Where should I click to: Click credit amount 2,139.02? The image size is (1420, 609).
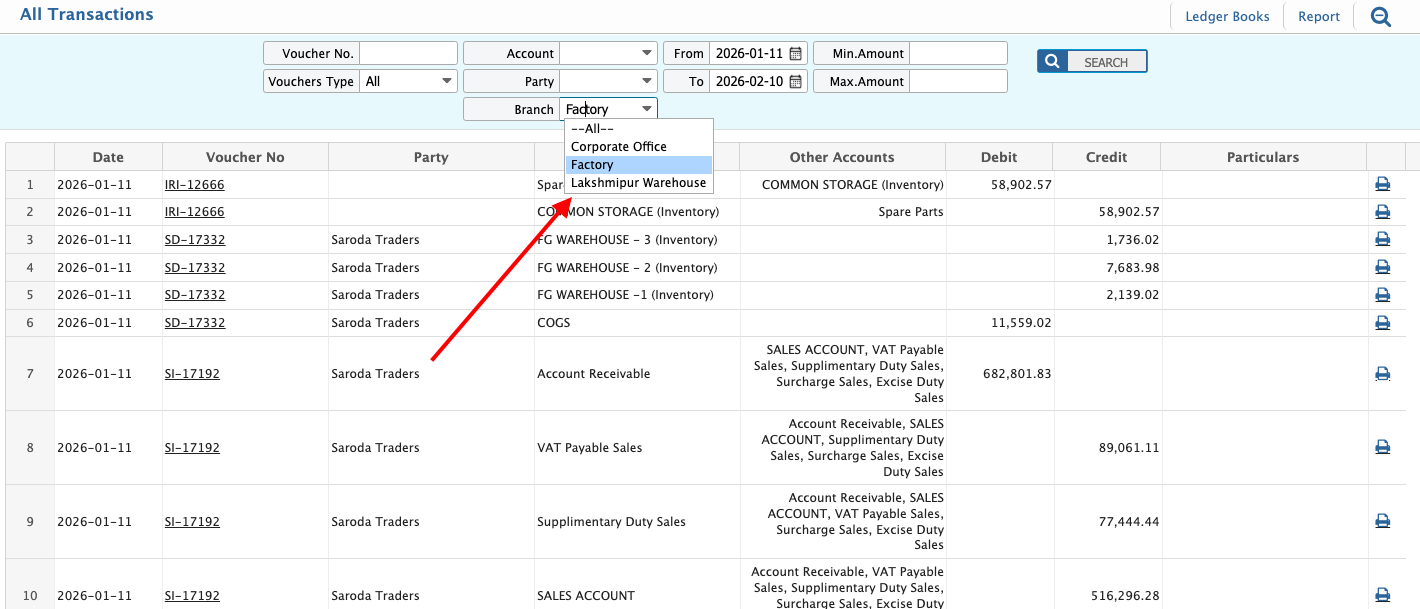[x=1133, y=295]
